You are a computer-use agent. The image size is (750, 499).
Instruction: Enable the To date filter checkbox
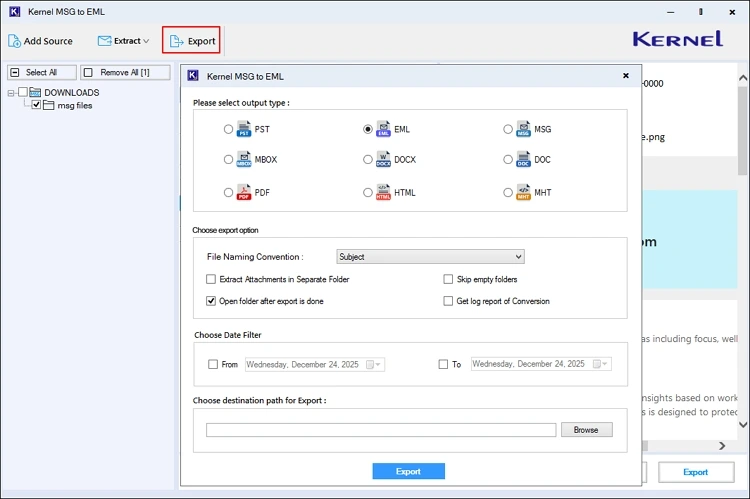(x=443, y=365)
